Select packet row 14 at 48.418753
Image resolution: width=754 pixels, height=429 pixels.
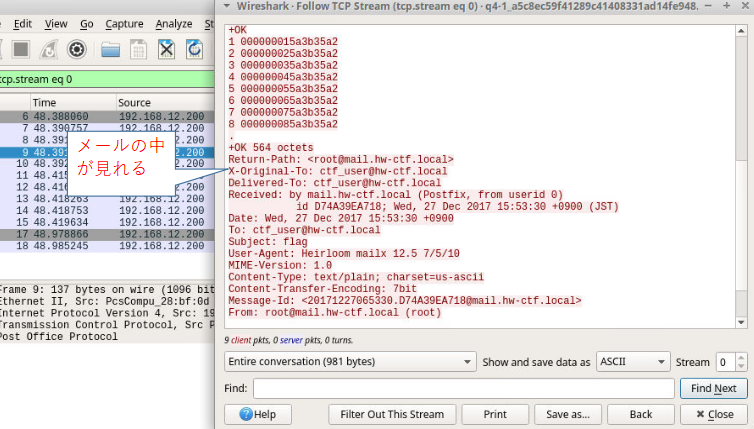pyautogui.click(x=107, y=210)
